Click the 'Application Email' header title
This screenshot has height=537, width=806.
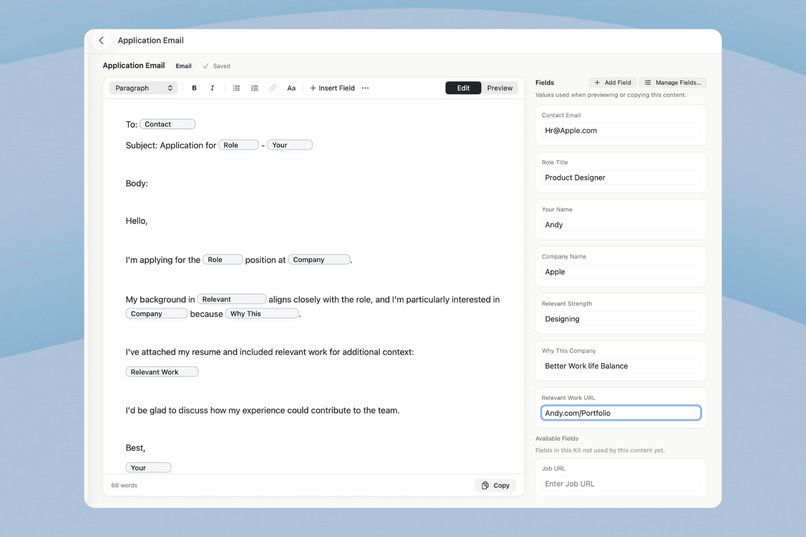pos(151,41)
